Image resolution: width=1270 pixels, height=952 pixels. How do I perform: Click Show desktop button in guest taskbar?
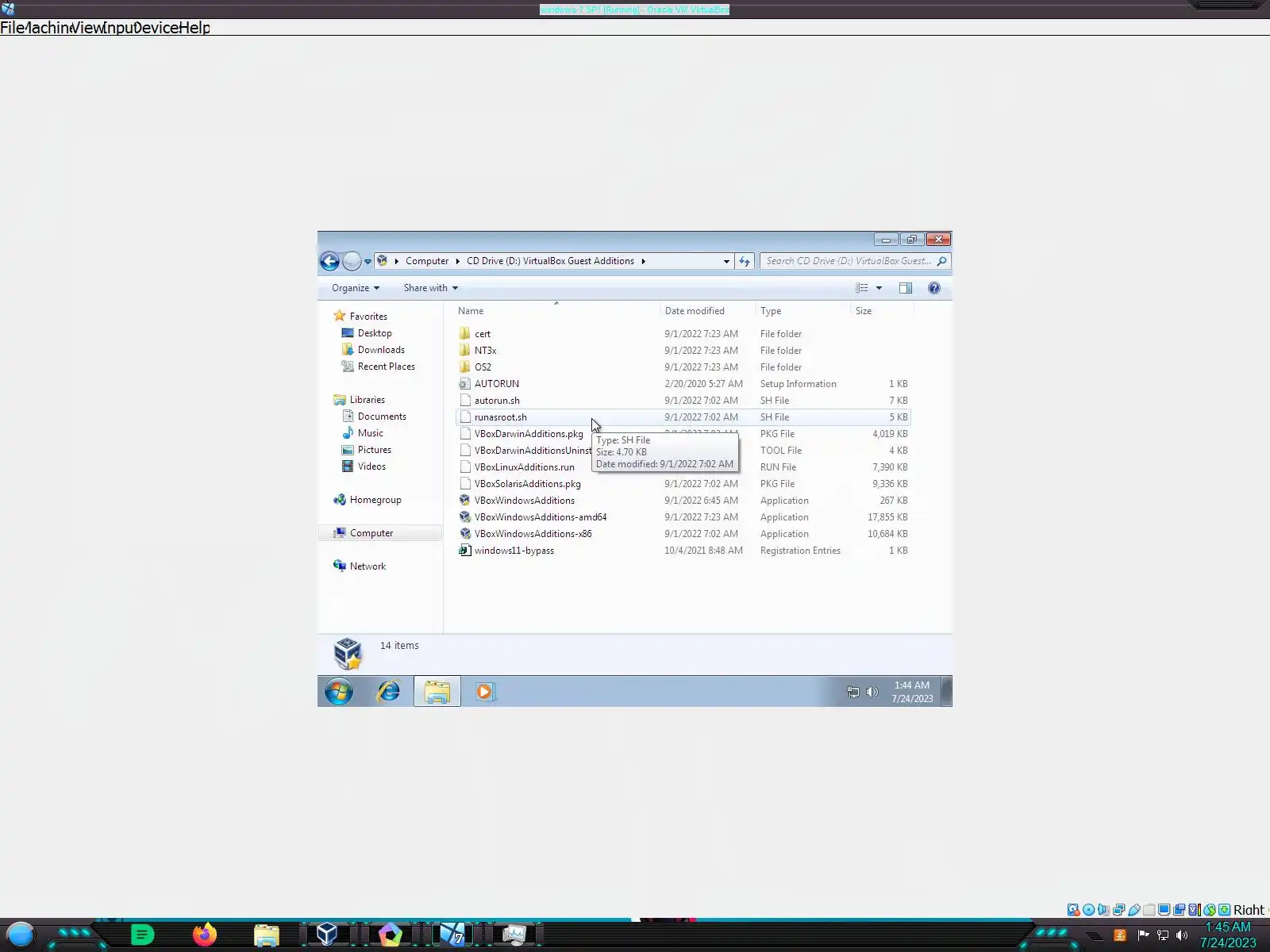946,692
